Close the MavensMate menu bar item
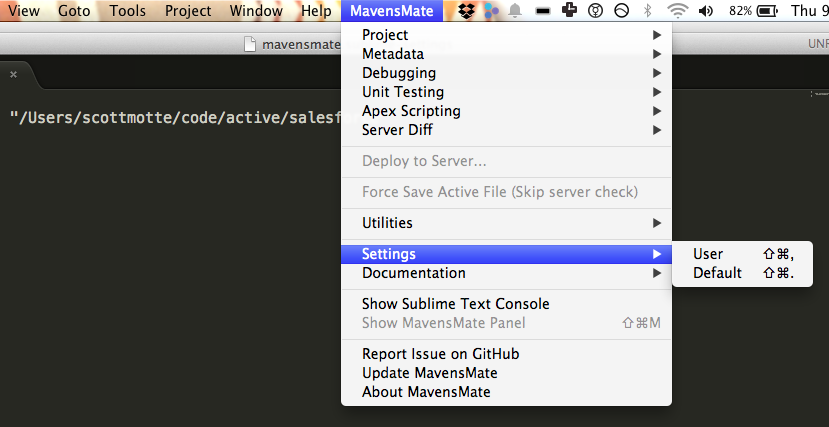 (x=392, y=11)
